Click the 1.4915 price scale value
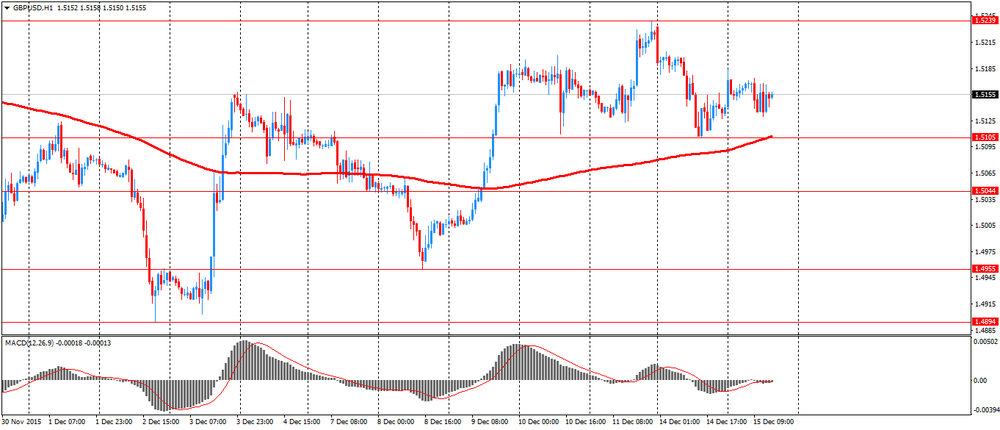Image resolution: width=1000 pixels, height=430 pixels. pos(985,304)
